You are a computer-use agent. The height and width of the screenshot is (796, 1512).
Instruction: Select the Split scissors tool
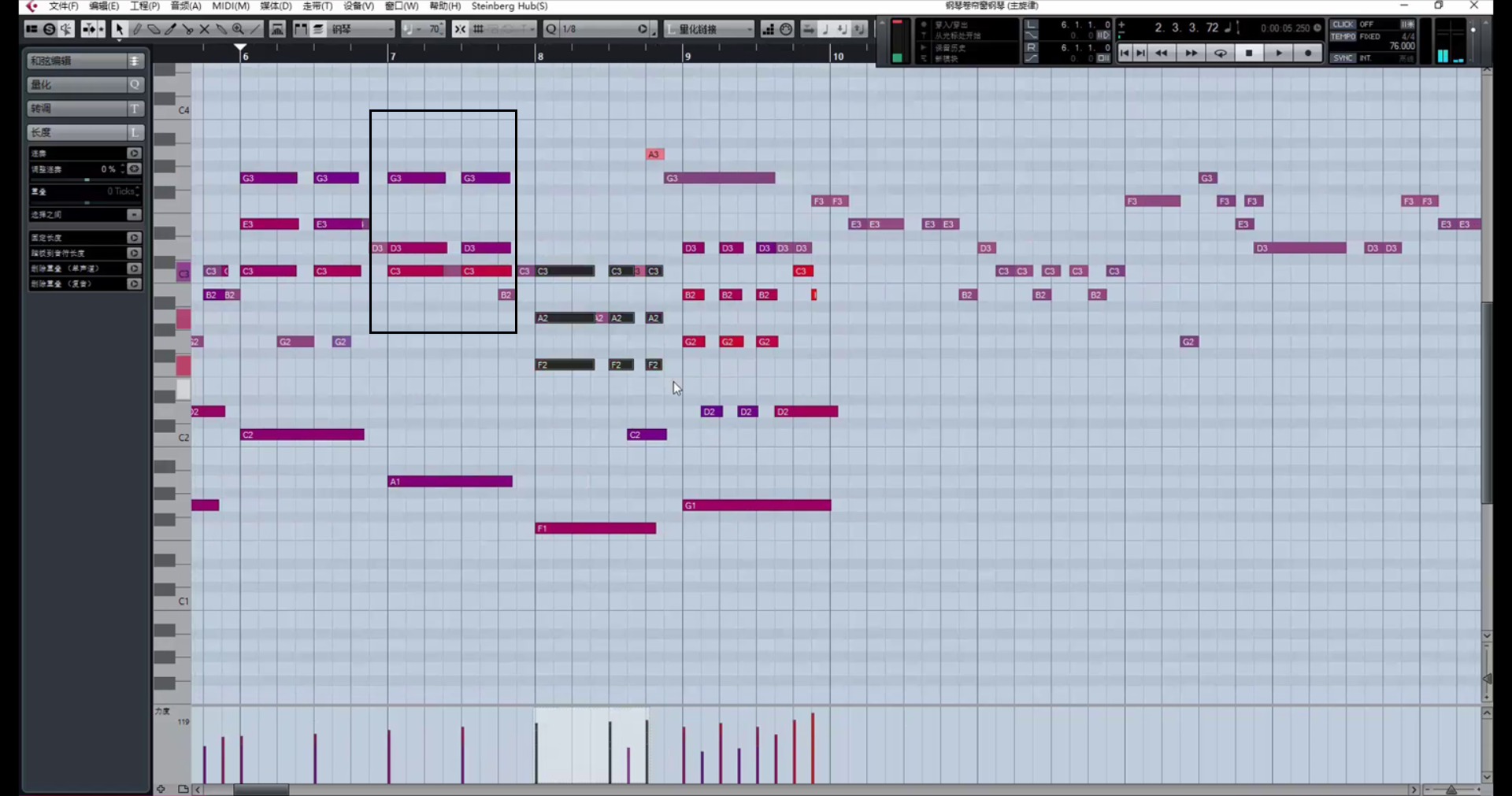tap(187, 29)
